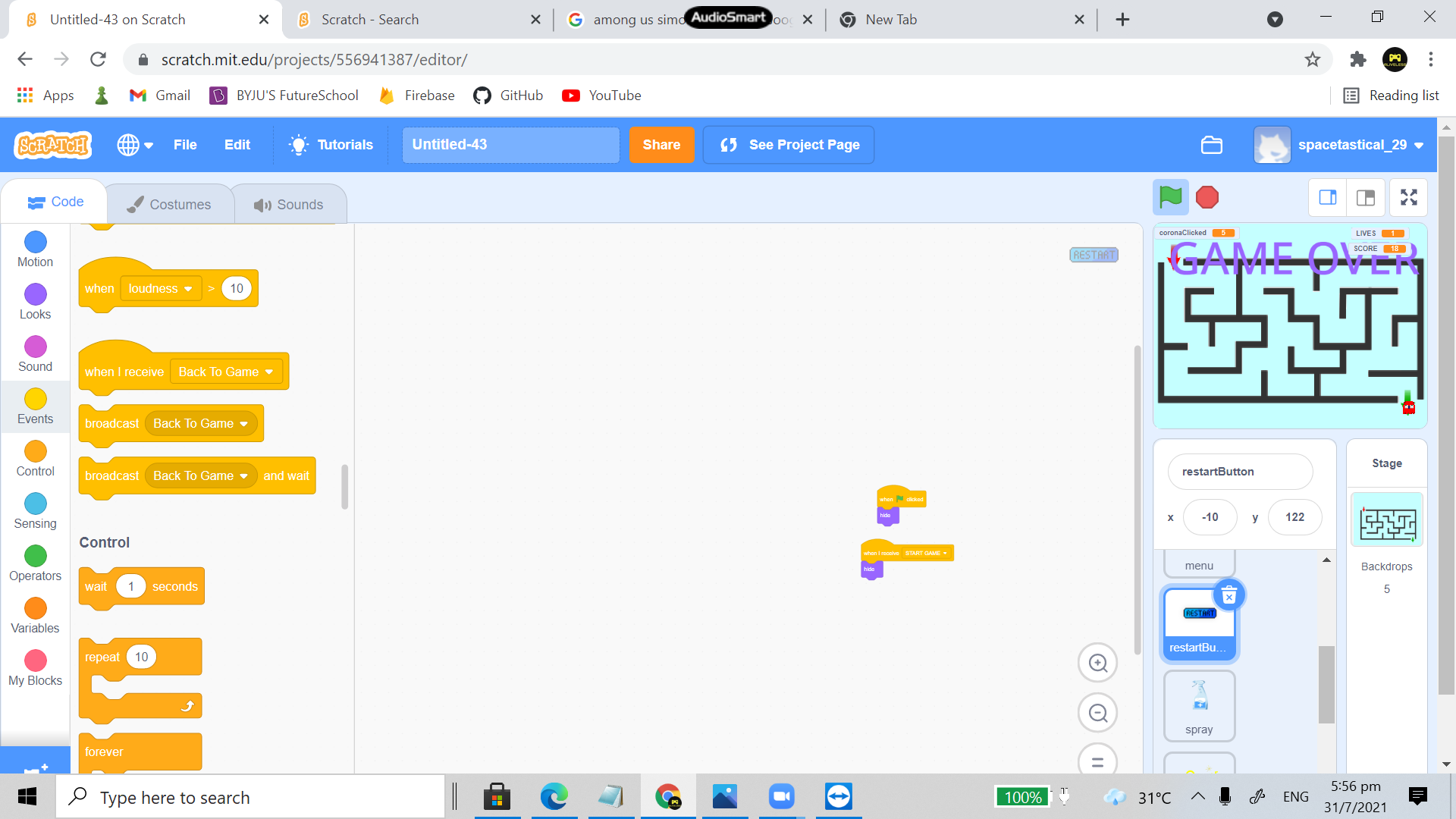Switch to the Costumes tab
Screen dimensions: 1456x819
(x=169, y=204)
